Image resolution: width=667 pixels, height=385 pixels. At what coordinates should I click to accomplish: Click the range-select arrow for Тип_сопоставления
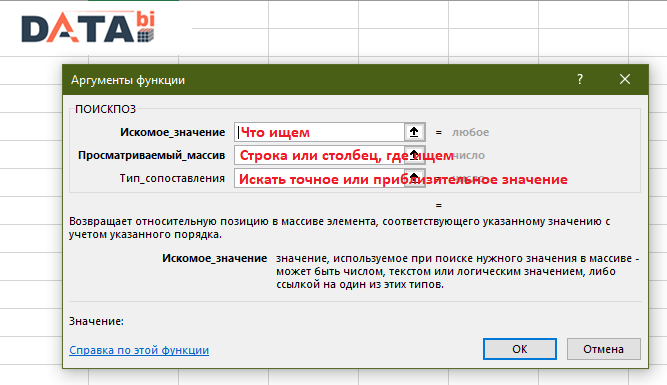(x=414, y=178)
